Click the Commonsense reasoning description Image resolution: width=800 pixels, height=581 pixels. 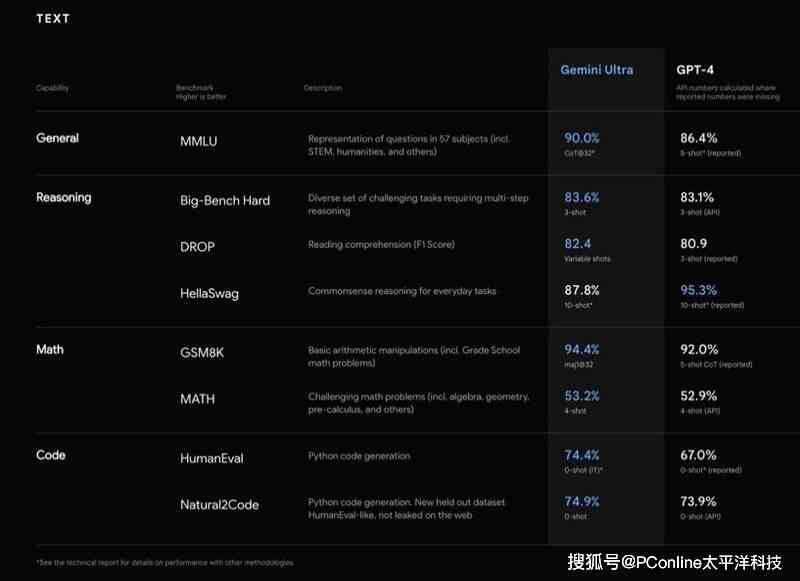[x=402, y=291]
